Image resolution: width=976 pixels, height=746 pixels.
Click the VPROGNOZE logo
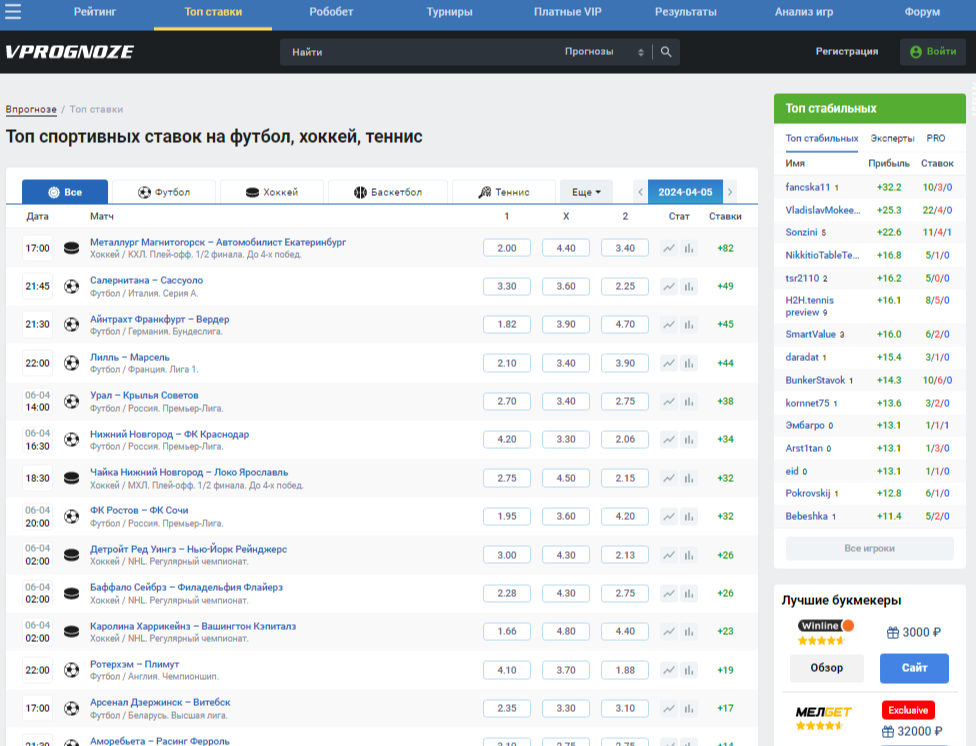pos(69,52)
